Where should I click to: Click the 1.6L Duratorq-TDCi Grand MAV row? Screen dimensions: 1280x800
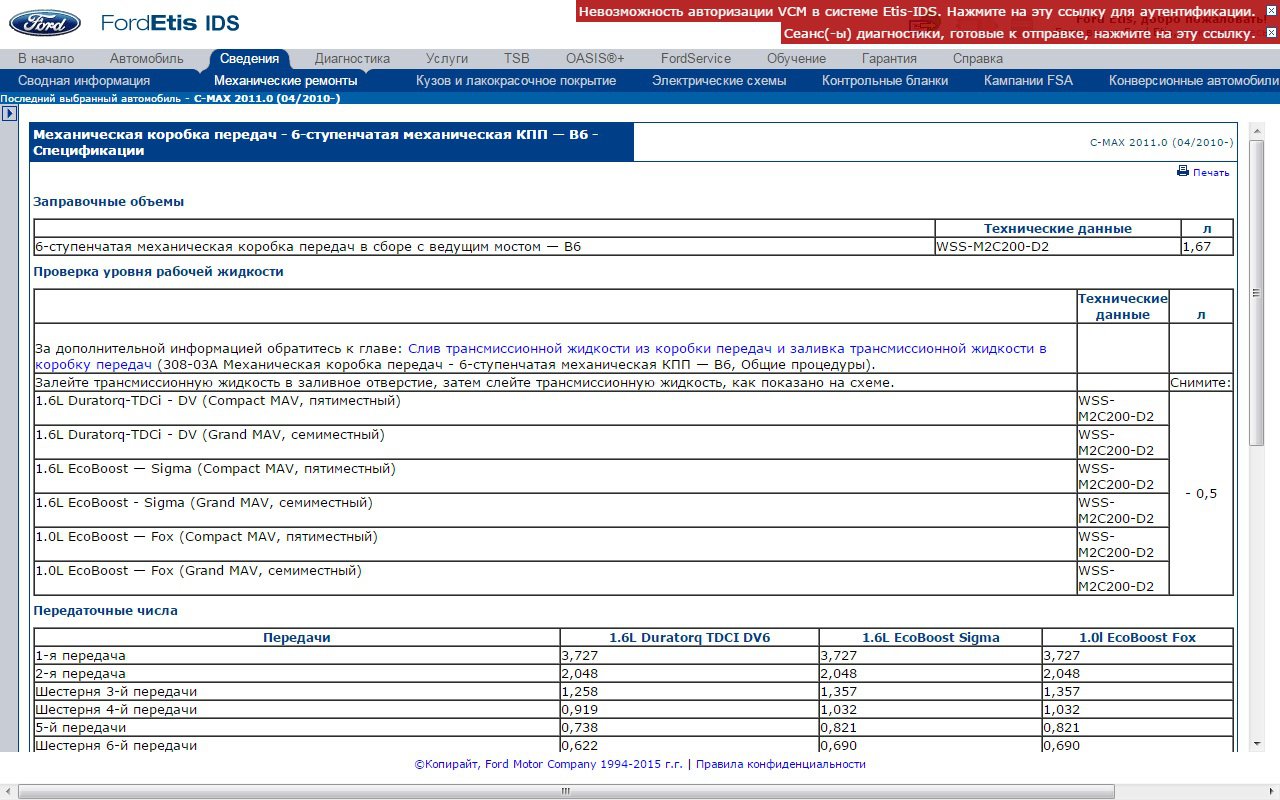555,442
